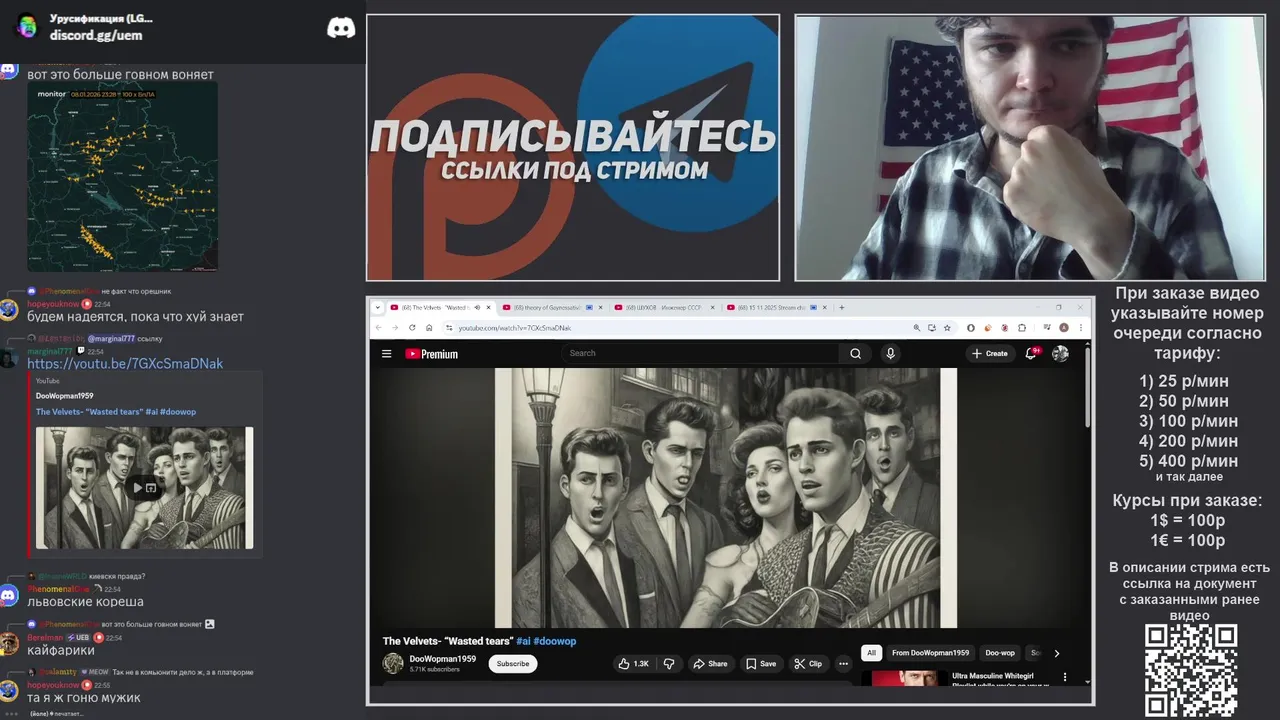Click the Clip button
Screen dimensions: 1280x720
tap(808, 663)
